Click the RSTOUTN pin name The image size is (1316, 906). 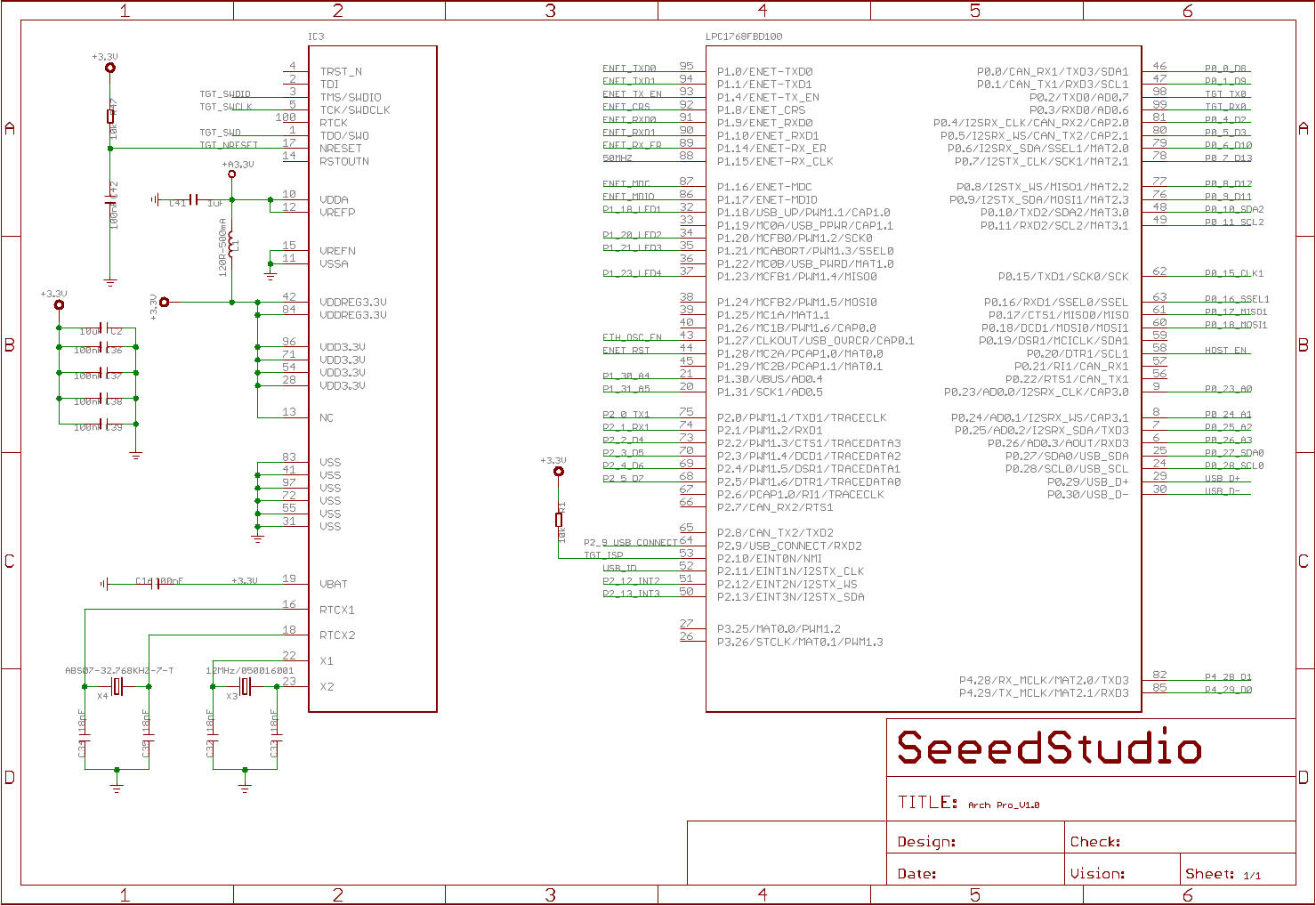[x=344, y=161]
